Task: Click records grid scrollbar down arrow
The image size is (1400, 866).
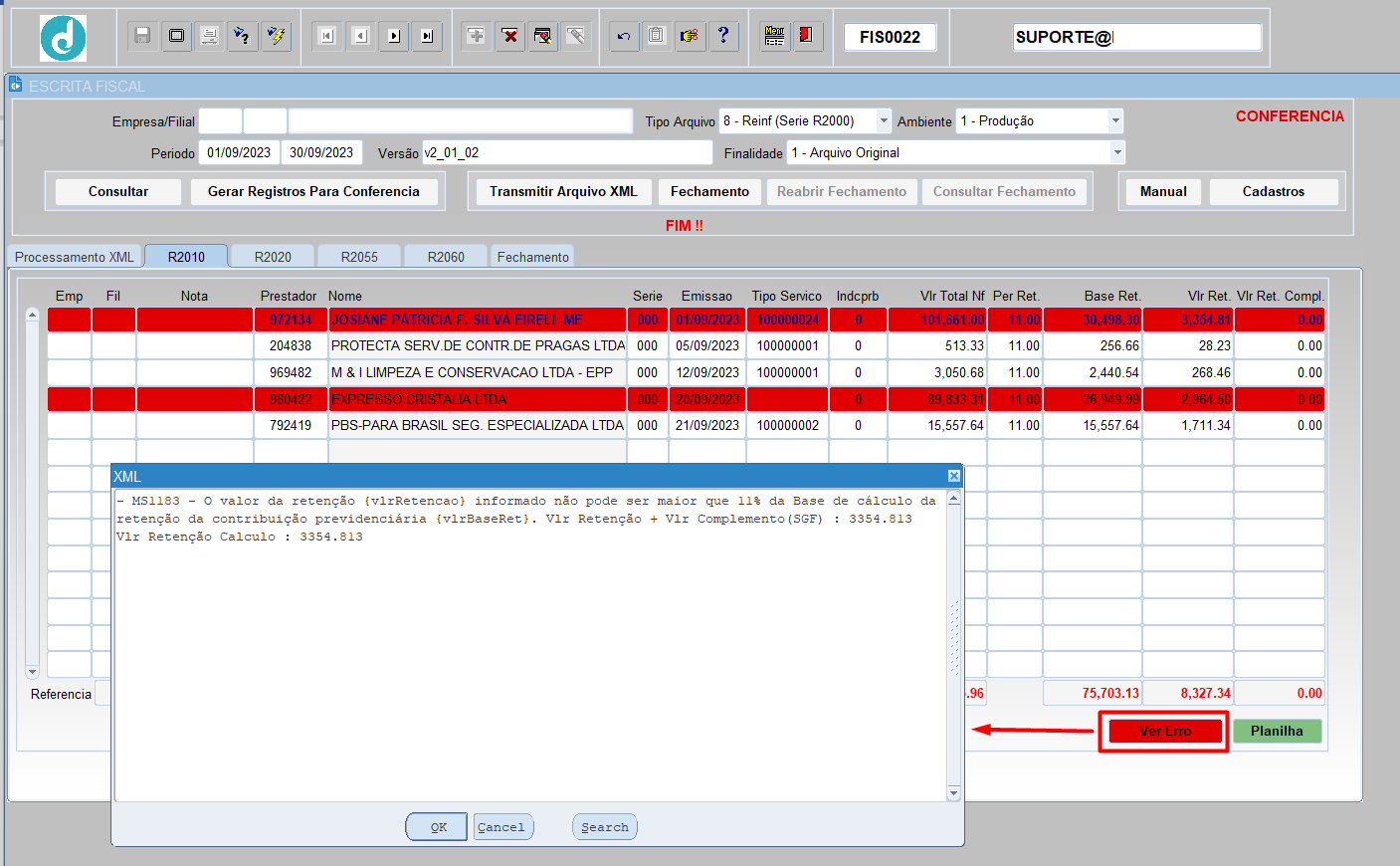Action: click(x=32, y=672)
